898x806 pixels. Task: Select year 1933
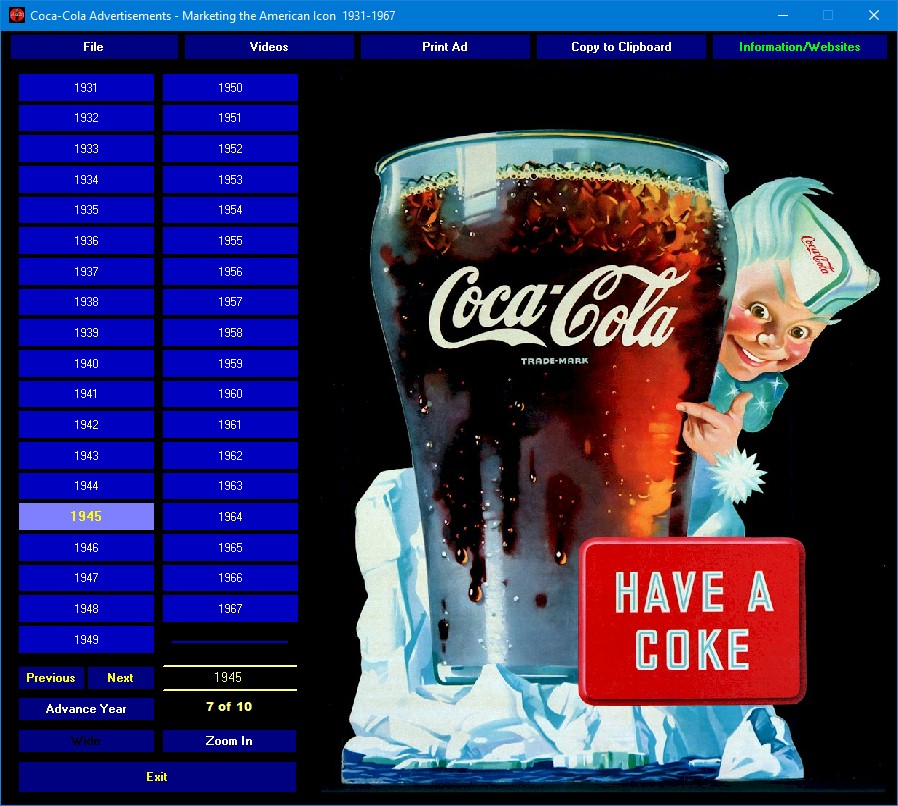click(86, 149)
